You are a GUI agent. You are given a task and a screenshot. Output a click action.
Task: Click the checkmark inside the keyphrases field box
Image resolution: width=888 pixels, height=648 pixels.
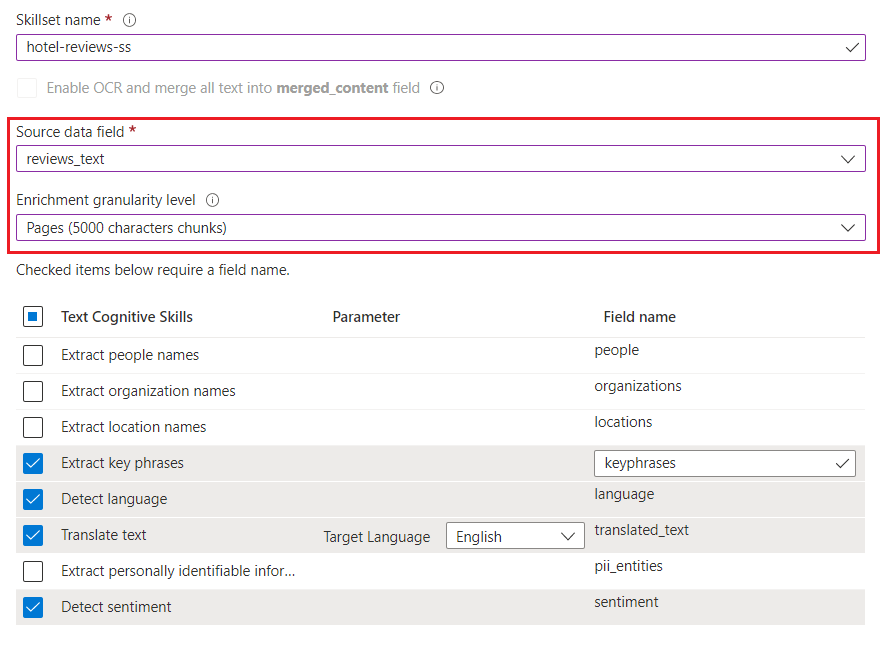(x=840, y=463)
